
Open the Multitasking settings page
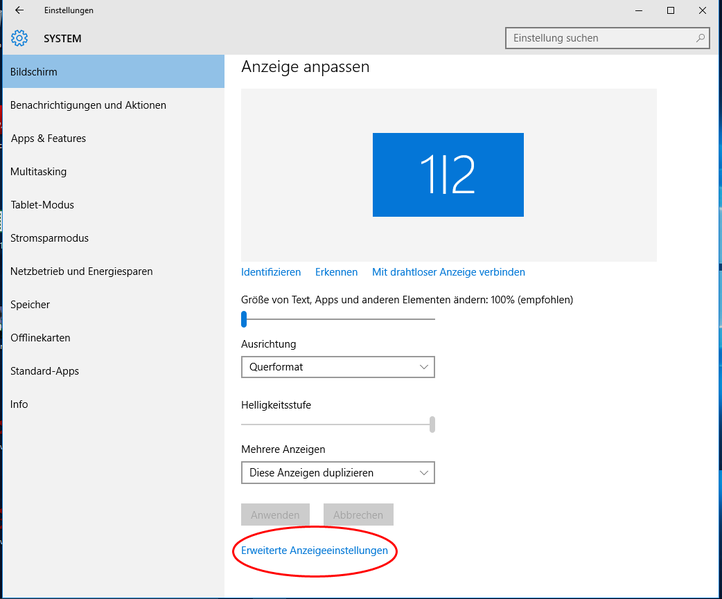[x=38, y=172]
